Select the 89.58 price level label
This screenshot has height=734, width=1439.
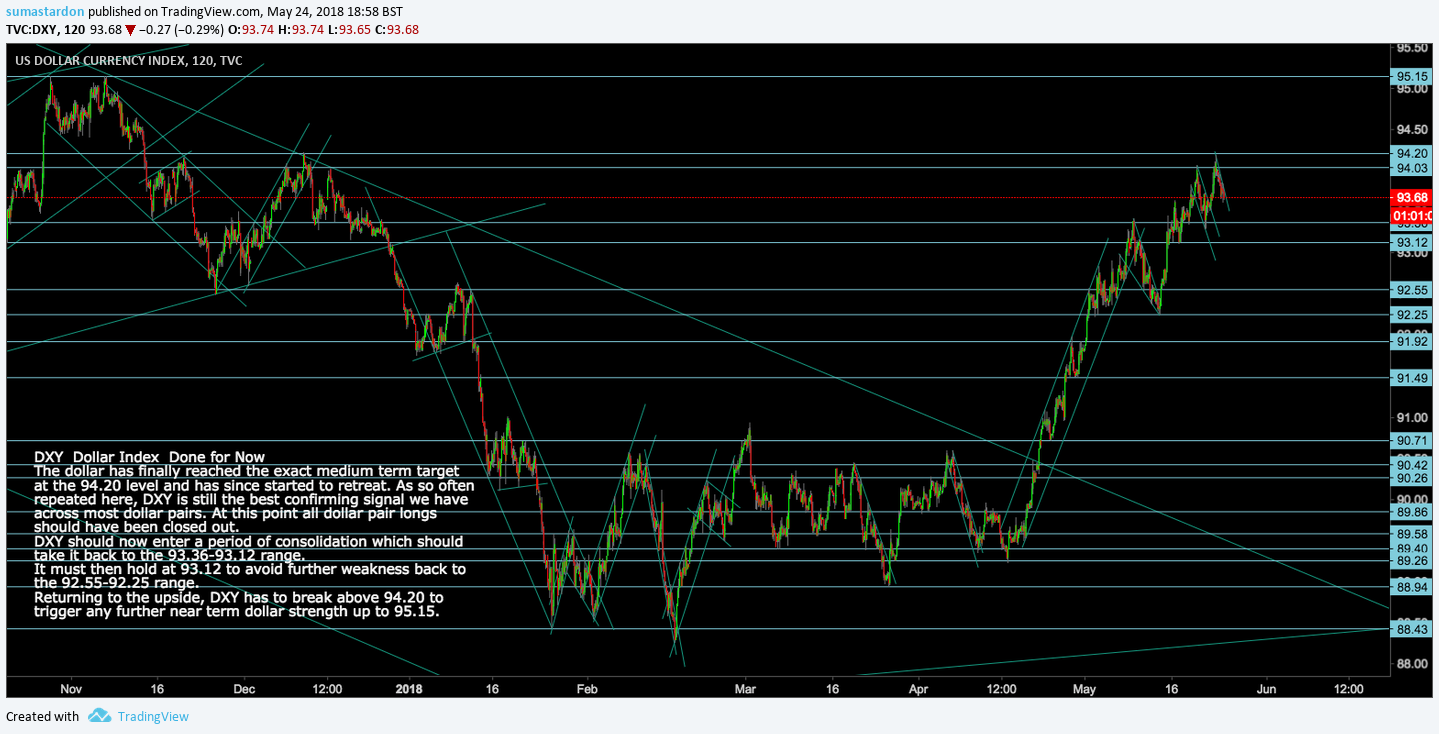[x=1412, y=534]
